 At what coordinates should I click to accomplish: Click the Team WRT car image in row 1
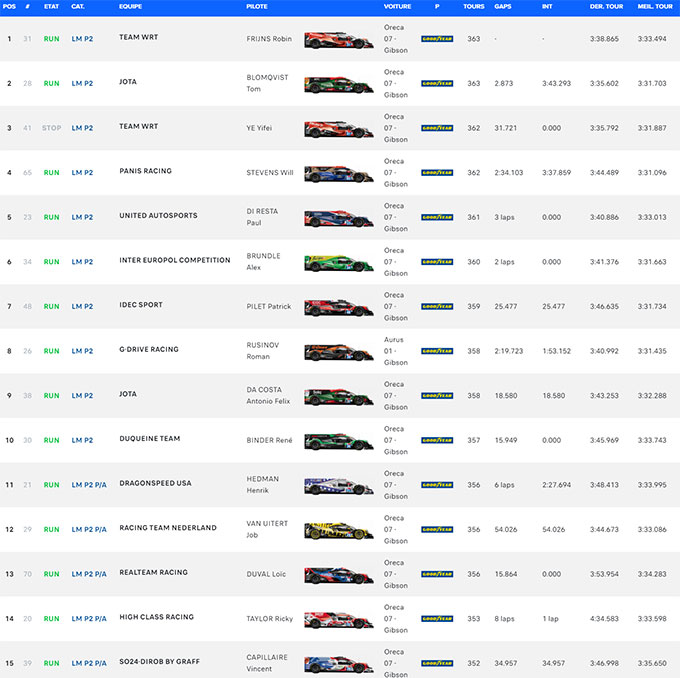tap(338, 40)
